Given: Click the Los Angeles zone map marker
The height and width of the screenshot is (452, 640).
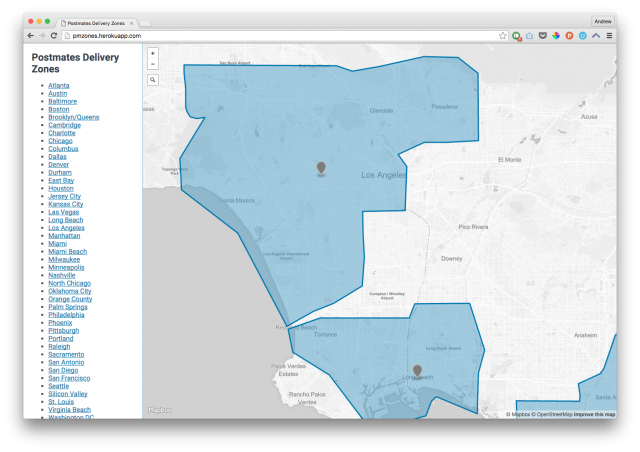Looking at the screenshot, I should tap(321, 168).
